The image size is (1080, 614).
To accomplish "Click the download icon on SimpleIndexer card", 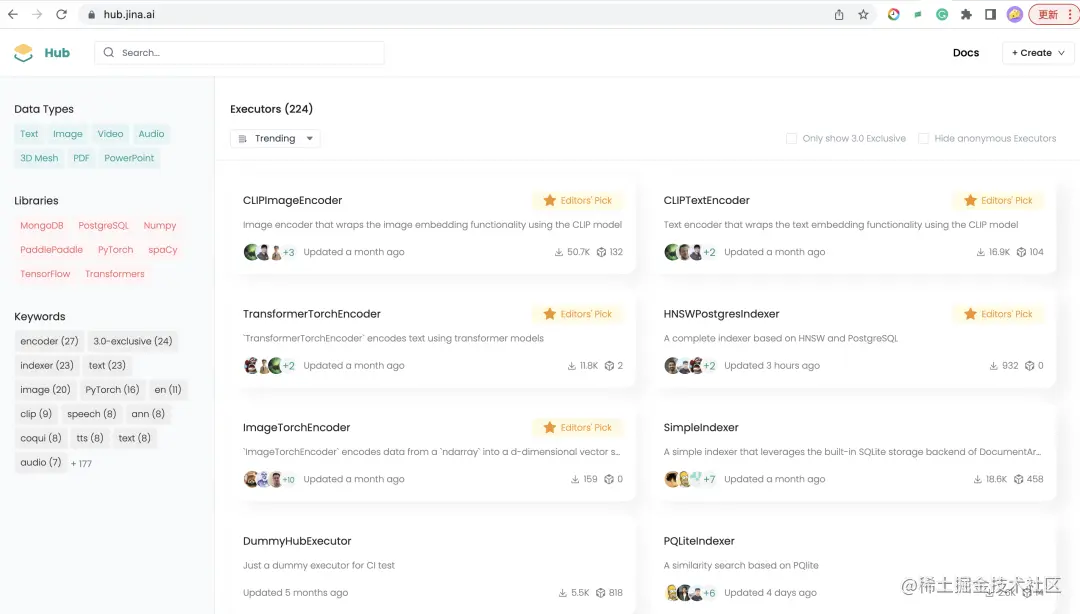I will (977, 480).
